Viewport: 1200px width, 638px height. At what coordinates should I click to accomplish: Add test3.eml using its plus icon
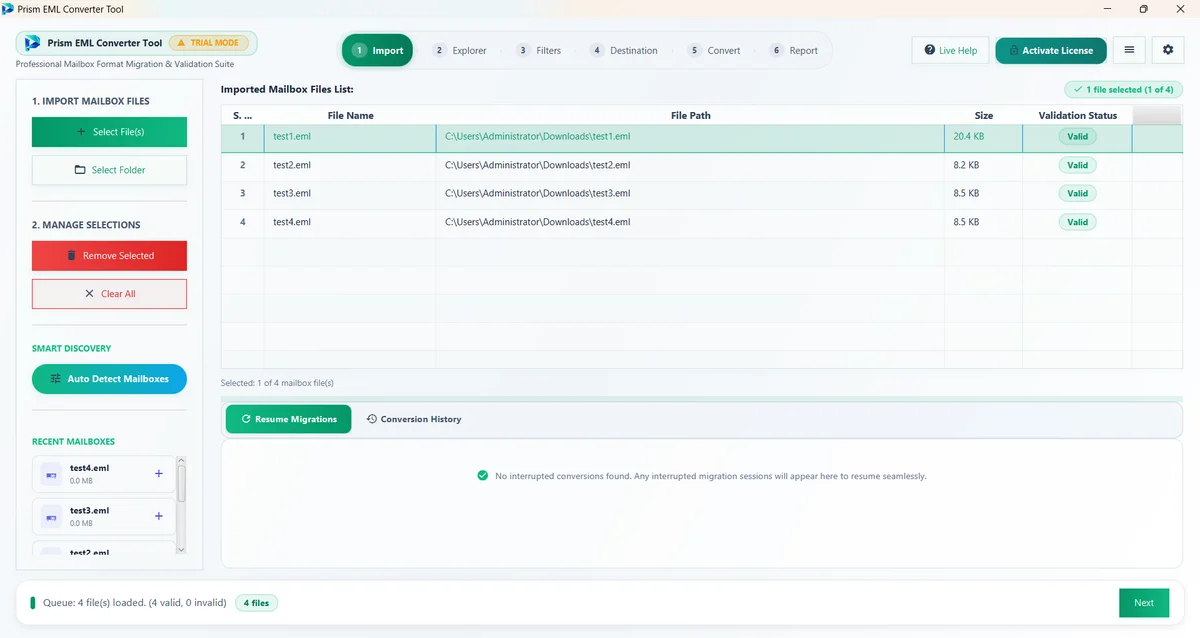(x=158, y=516)
